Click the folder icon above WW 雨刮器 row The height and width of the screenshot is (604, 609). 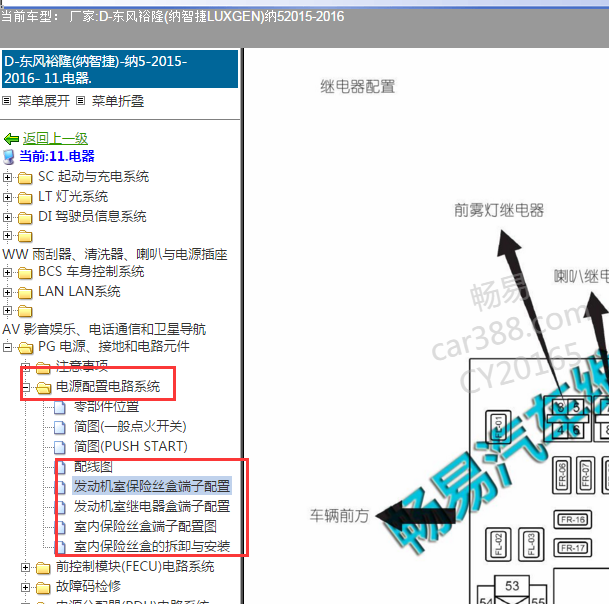pos(25,236)
